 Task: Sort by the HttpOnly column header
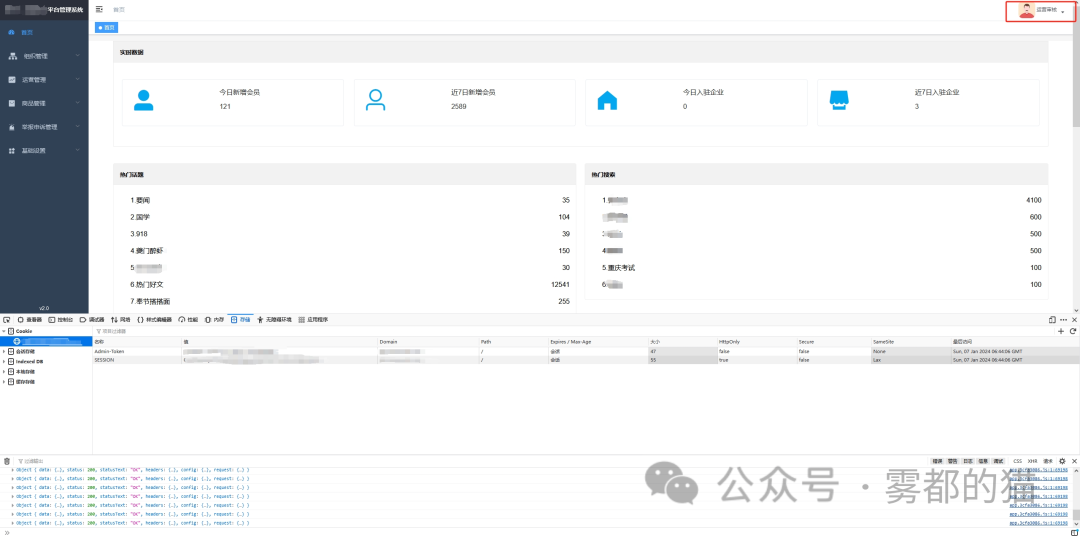(x=756, y=342)
